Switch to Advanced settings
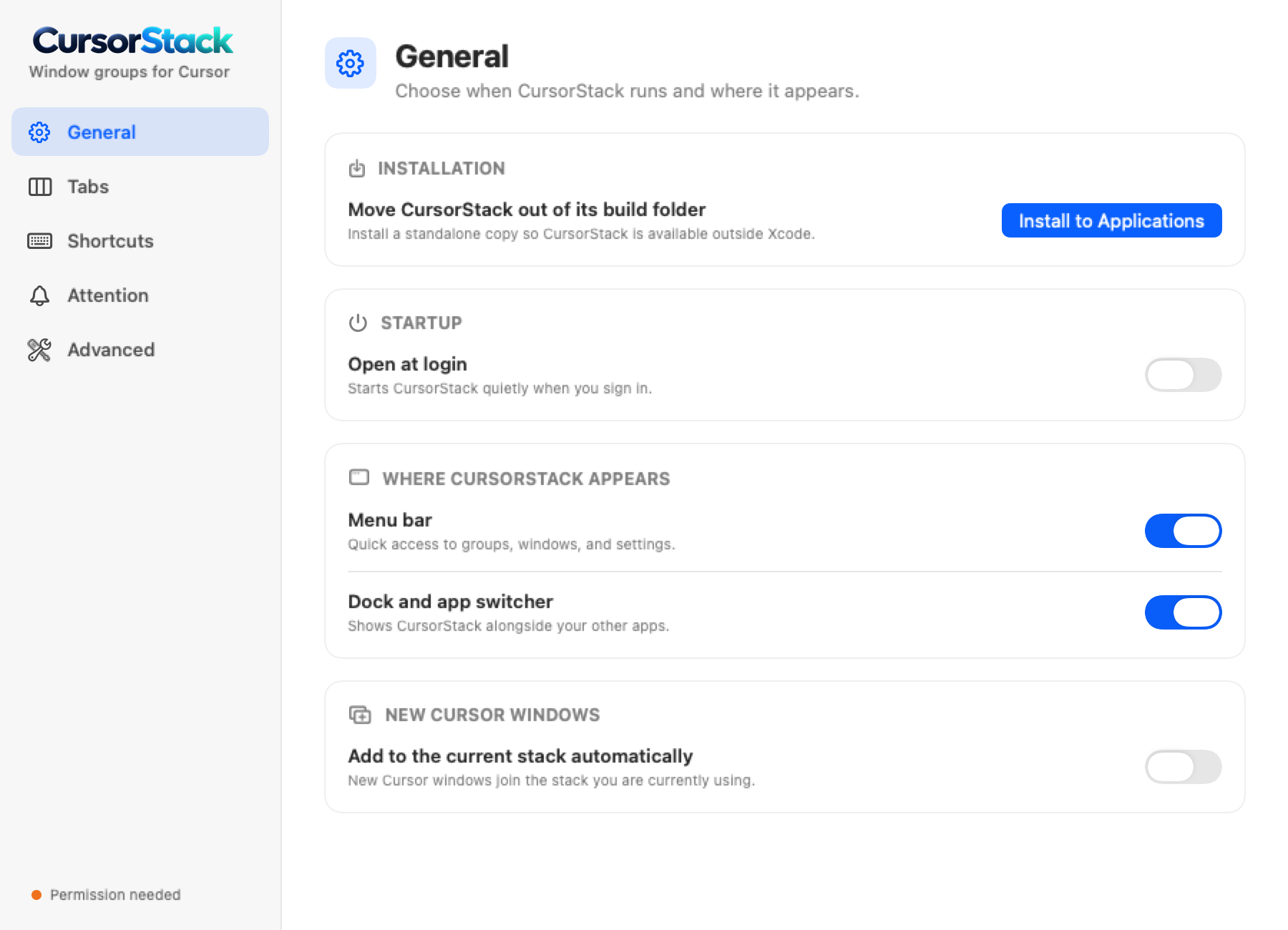Screen dimensions: 1288x930 point(140,350)
